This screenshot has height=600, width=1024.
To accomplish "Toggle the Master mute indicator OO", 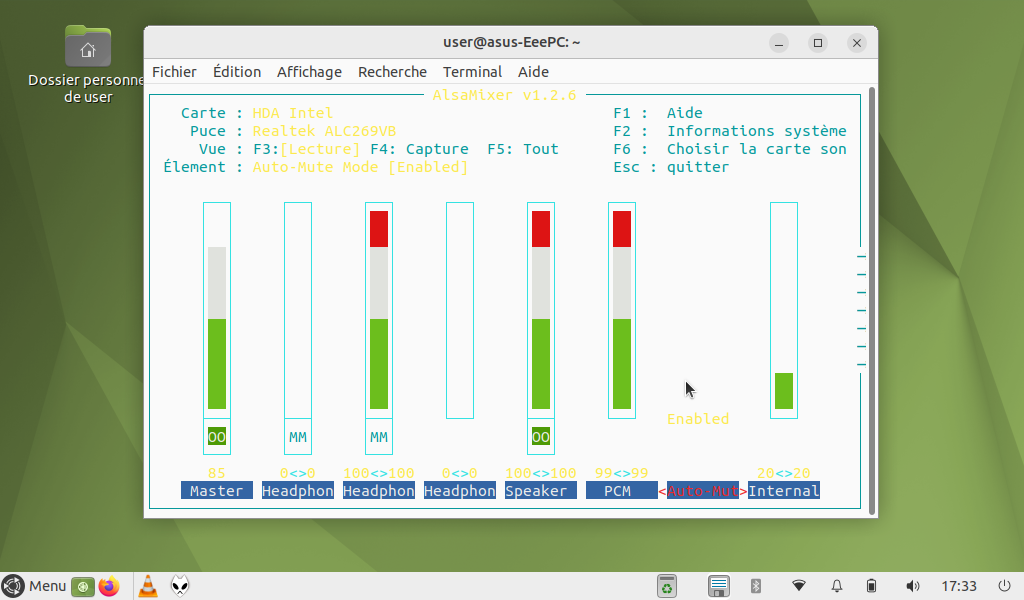I will pyautogui.click(x=217, y=437).
